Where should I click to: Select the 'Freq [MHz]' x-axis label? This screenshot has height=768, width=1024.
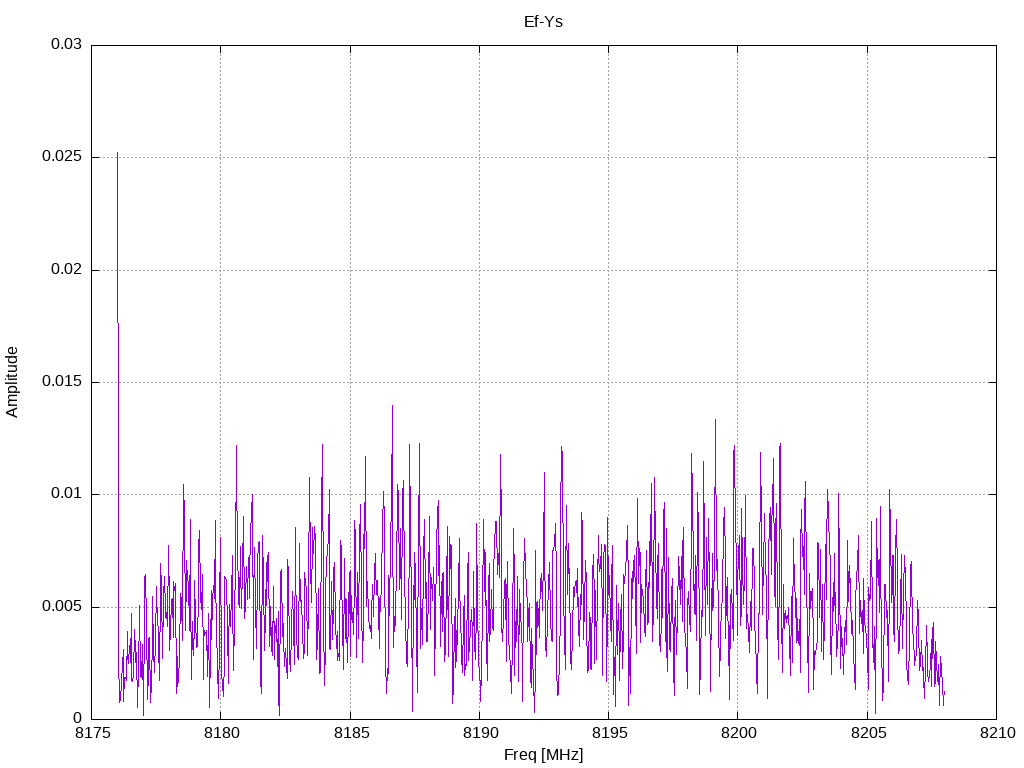click(543, 754)
